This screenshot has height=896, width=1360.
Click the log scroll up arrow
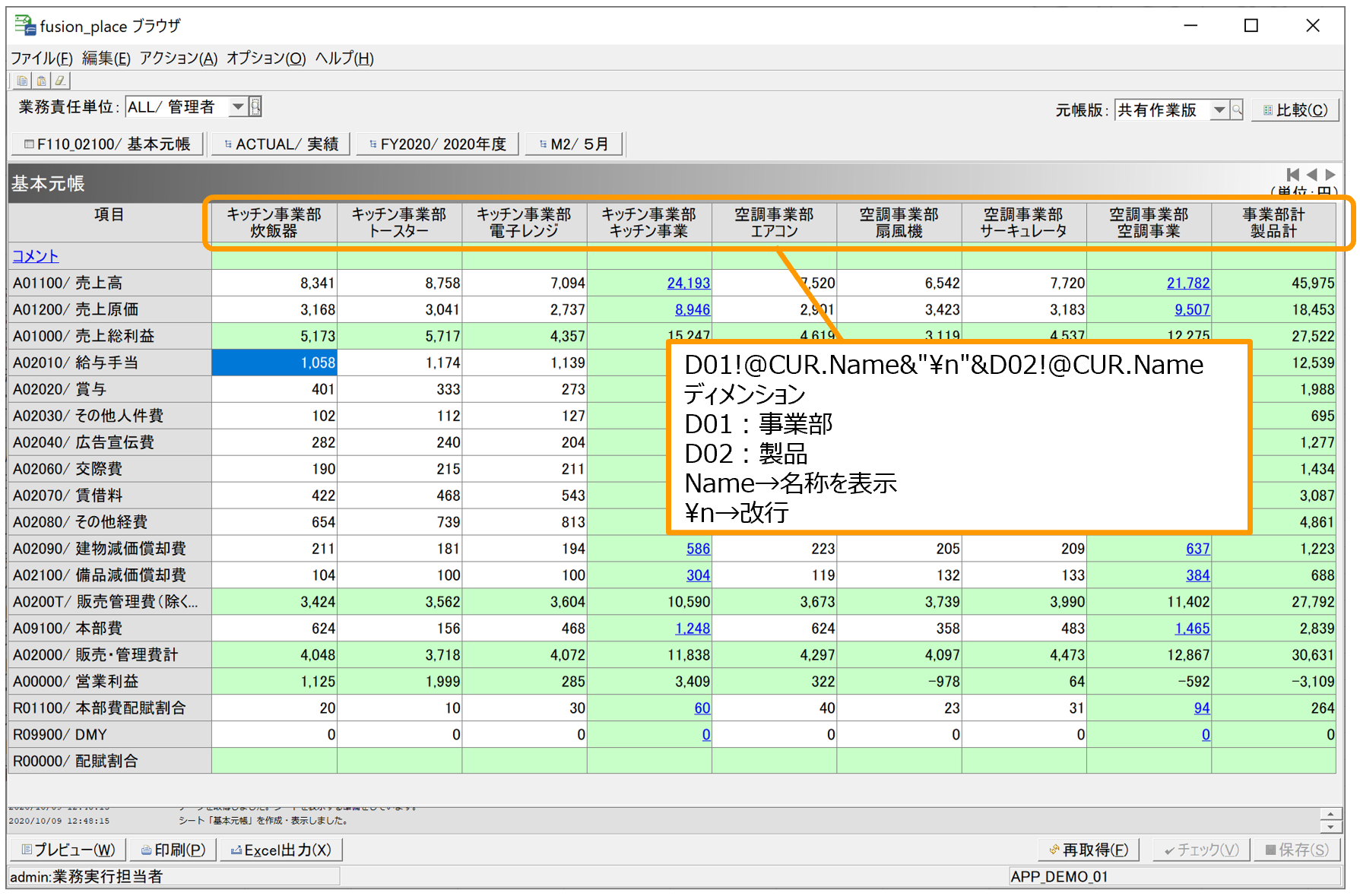click(x=1330, y=814)
